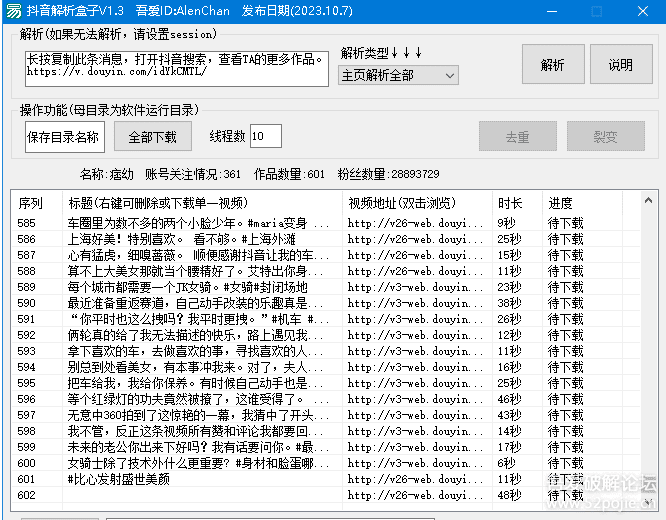
Task: Select row 598 title 我不管,反正这条视频
Action: (x=195, y=431)
